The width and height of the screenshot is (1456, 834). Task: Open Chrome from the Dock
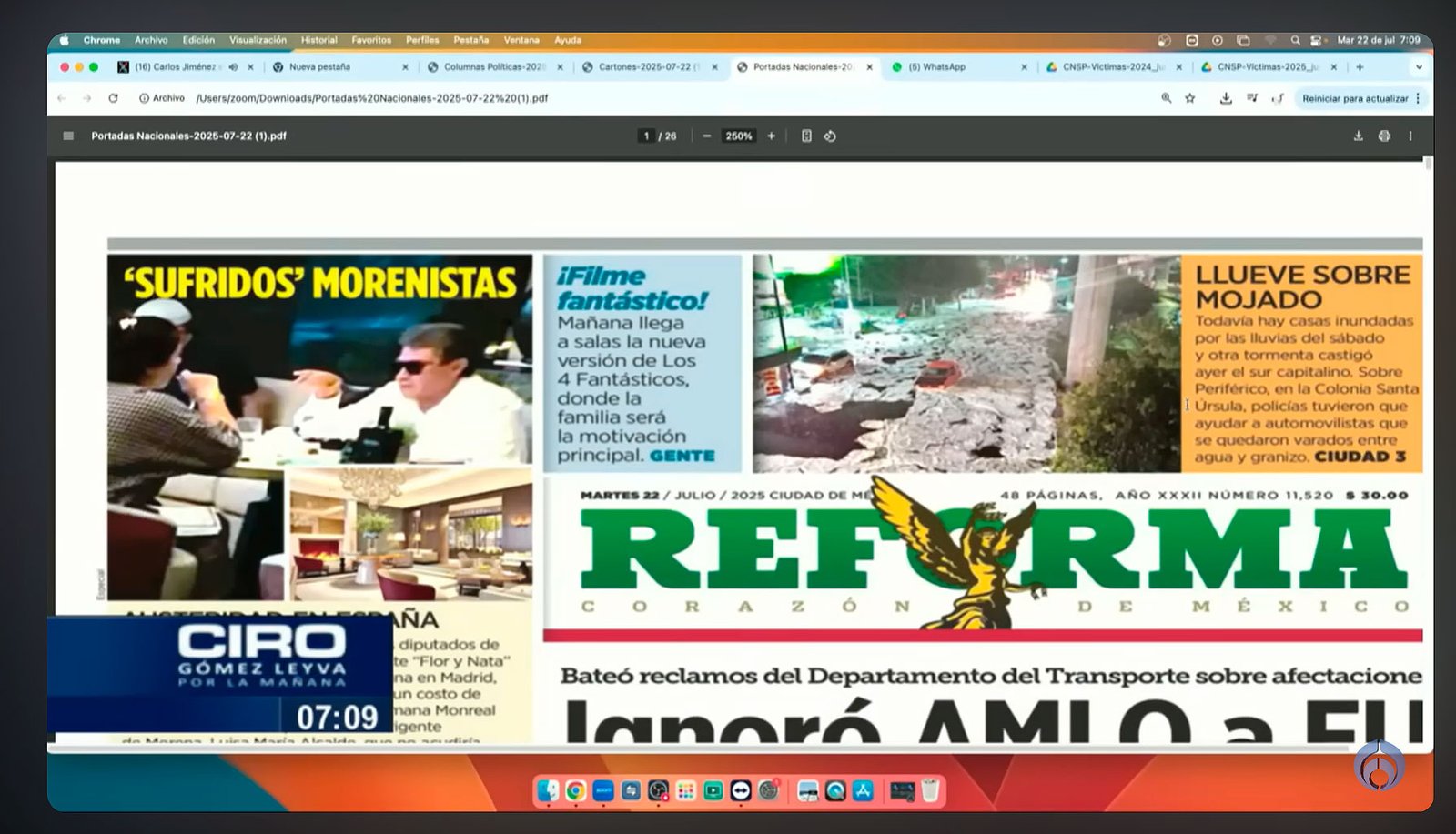click(x=575, y=791)
